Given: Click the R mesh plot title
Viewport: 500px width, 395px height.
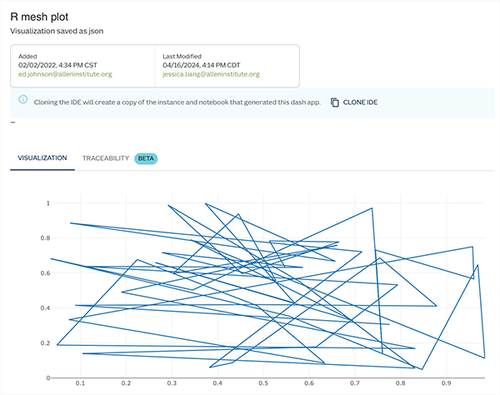Looking at the screenshot, I should 39,17.
